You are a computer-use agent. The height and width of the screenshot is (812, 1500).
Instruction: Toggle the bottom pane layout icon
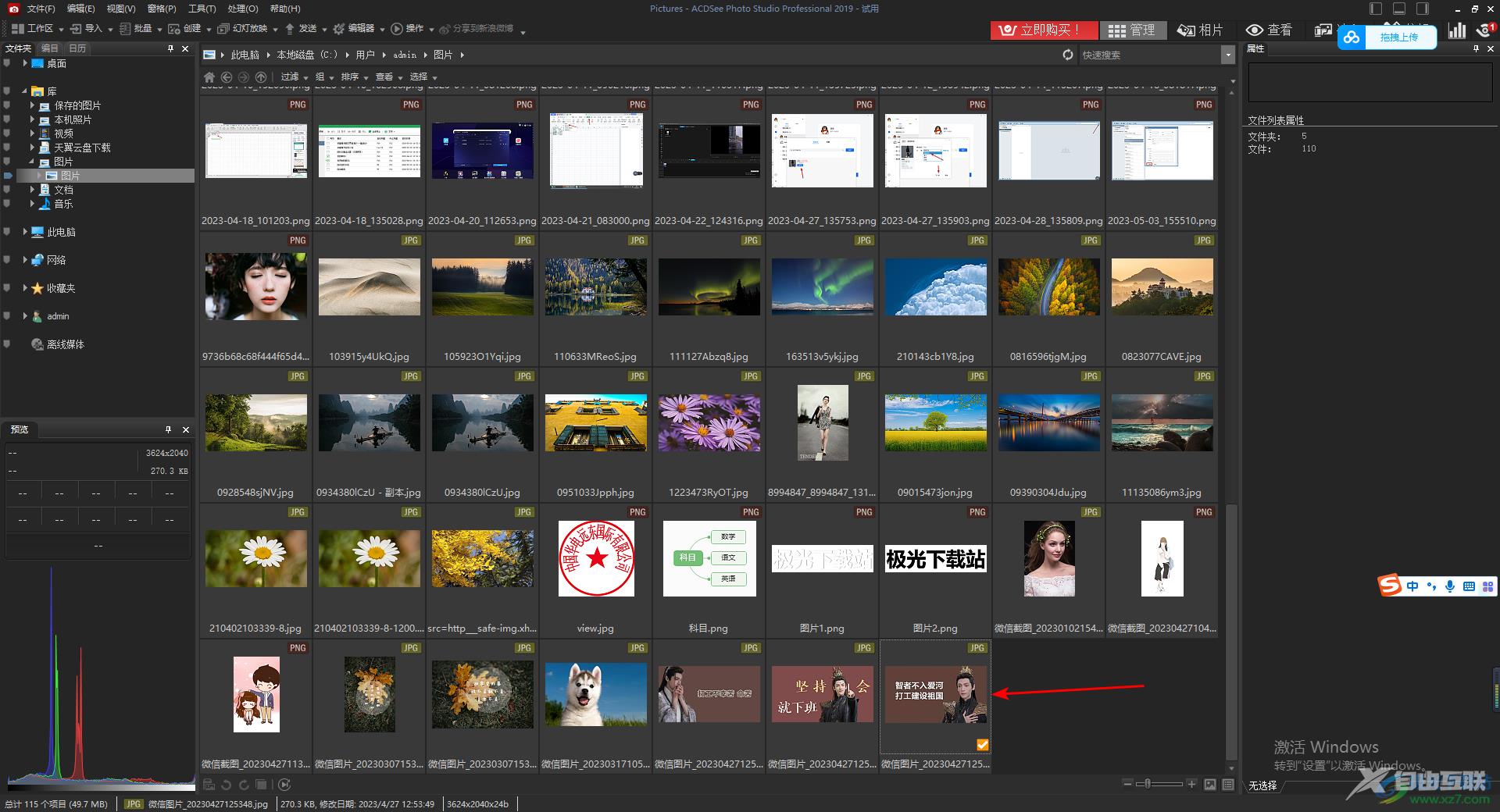click(1399, 9)
